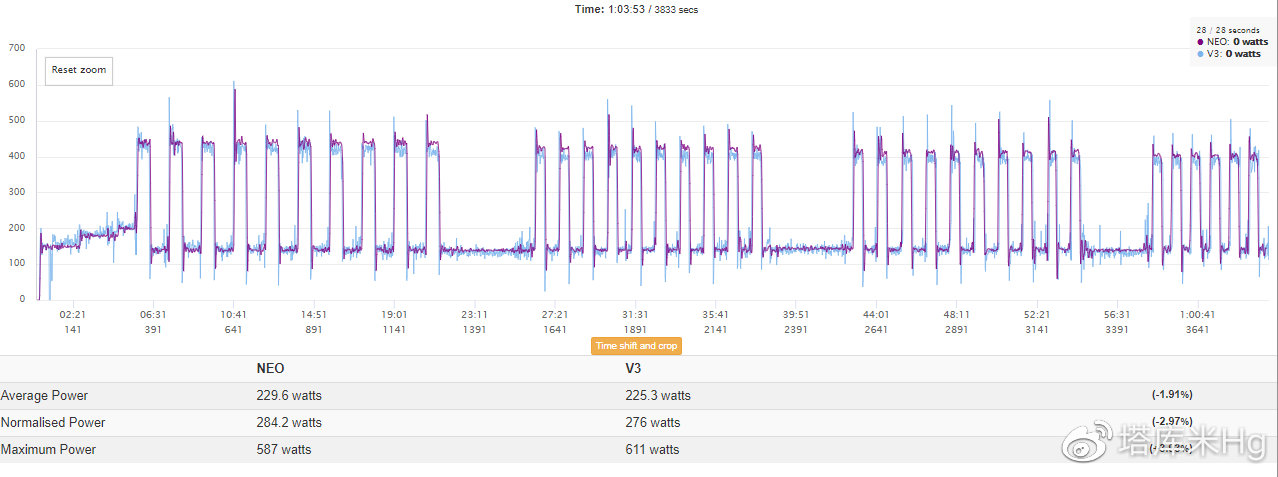
Task: Select the 1:00:41 time axis label
Action: 1196,314
